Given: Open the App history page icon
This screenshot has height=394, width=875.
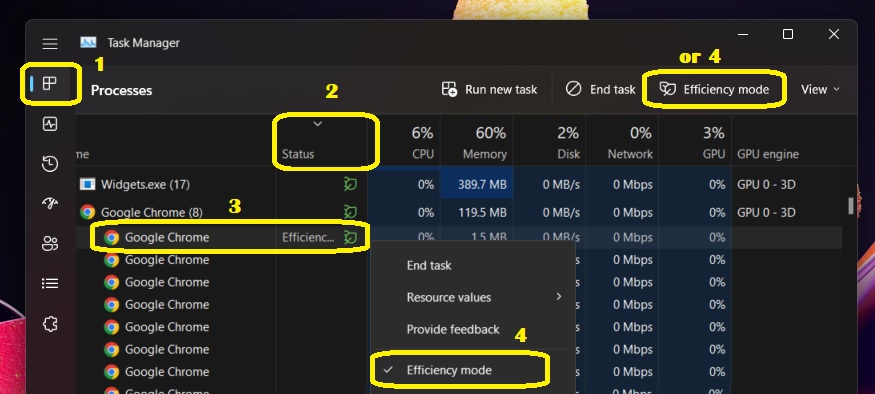Looking at the screenshot, I should tap(50, 164).
